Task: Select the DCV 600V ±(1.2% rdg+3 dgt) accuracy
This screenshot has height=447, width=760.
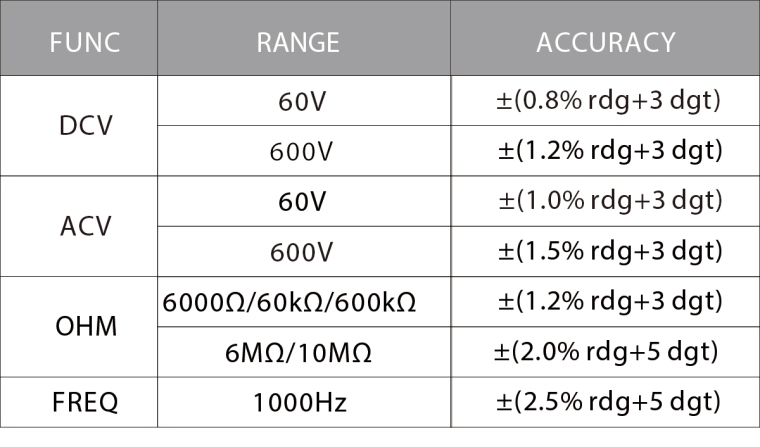Action: coord(610,152)
